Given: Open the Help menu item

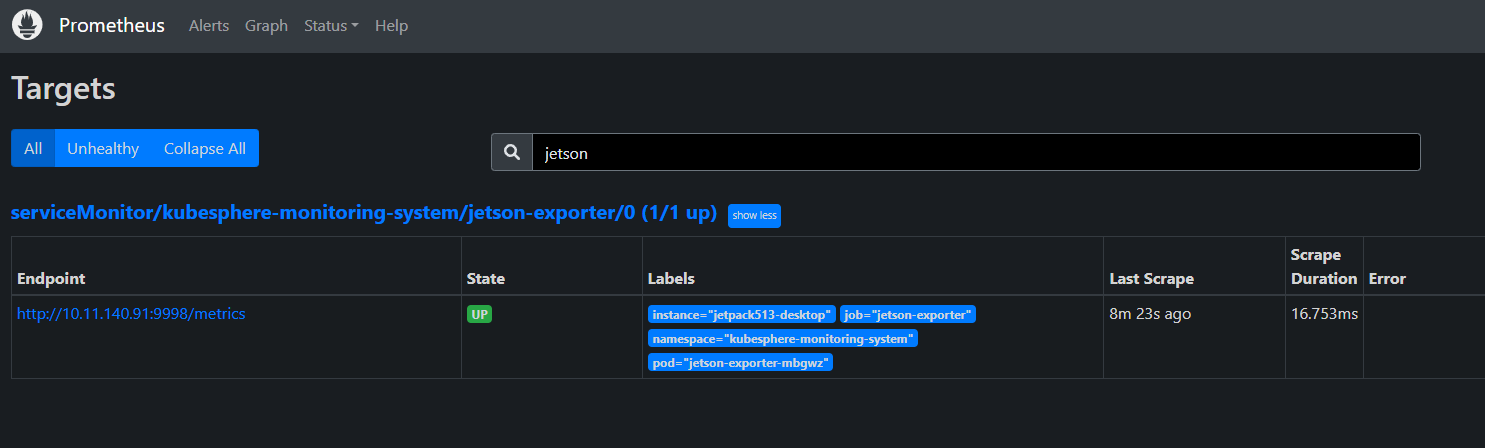Looking at the screenshot, I should 391,26.
